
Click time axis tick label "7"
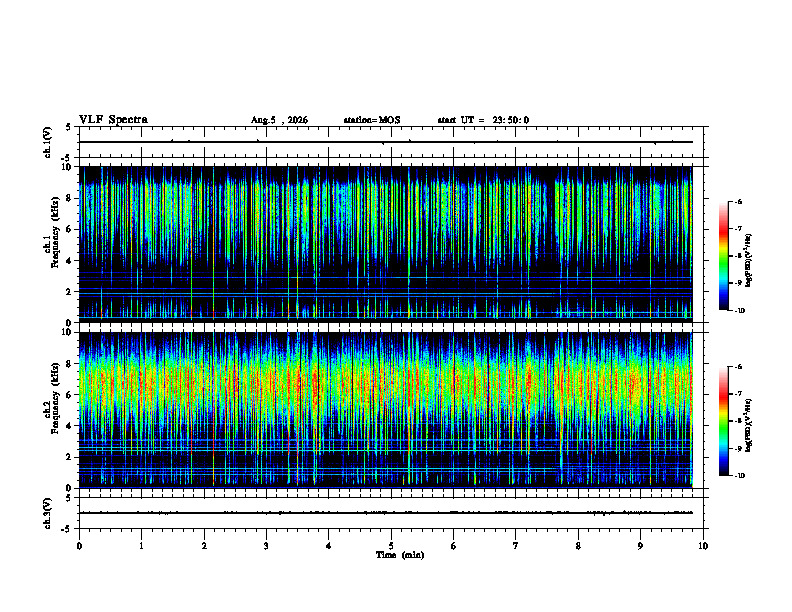click(x=516, y=546)
